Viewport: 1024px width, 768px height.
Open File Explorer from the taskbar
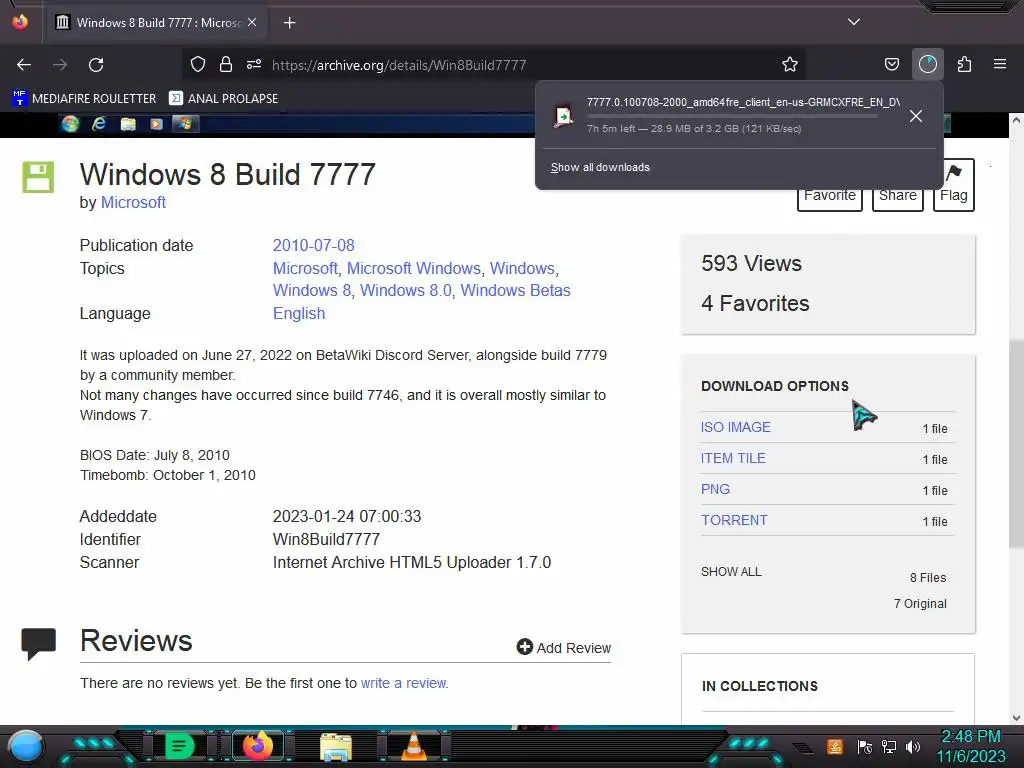pyautogui.click(x=336, y=746)
